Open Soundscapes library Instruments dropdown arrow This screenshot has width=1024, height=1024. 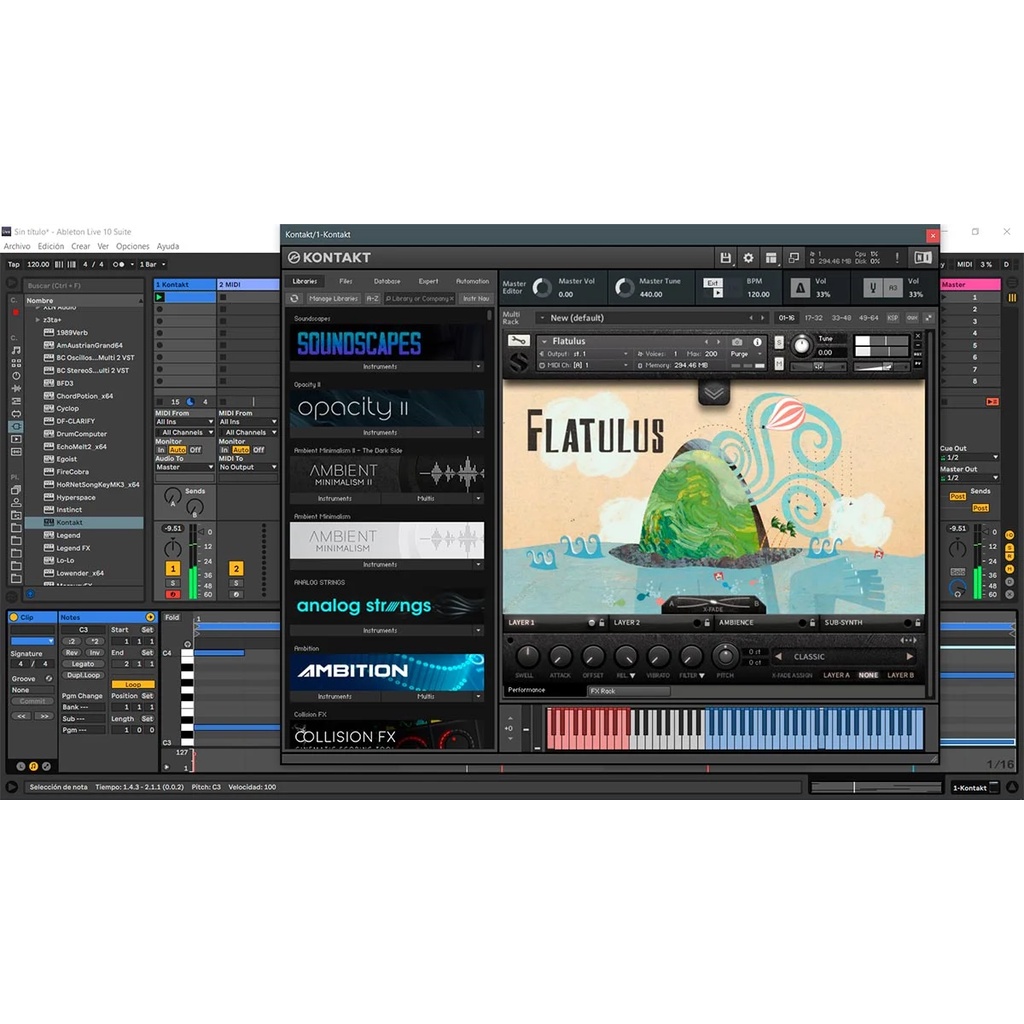pos(479,367)
